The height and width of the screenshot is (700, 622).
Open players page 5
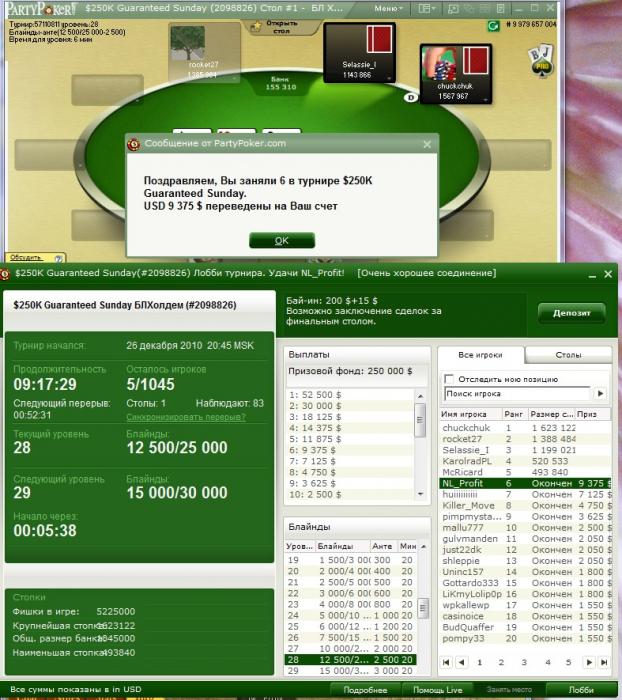[568, 662]
